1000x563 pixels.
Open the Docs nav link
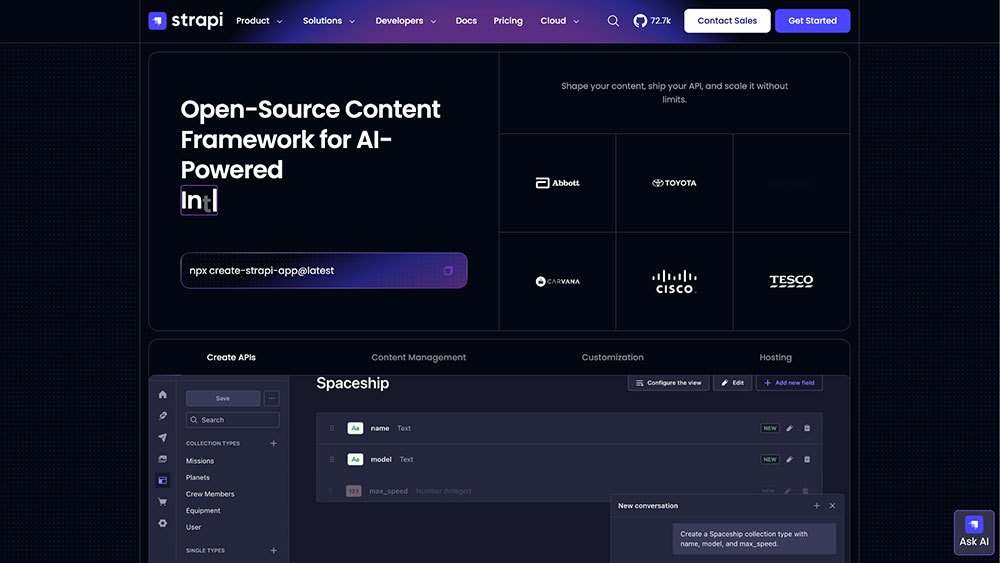click(466, 20)
